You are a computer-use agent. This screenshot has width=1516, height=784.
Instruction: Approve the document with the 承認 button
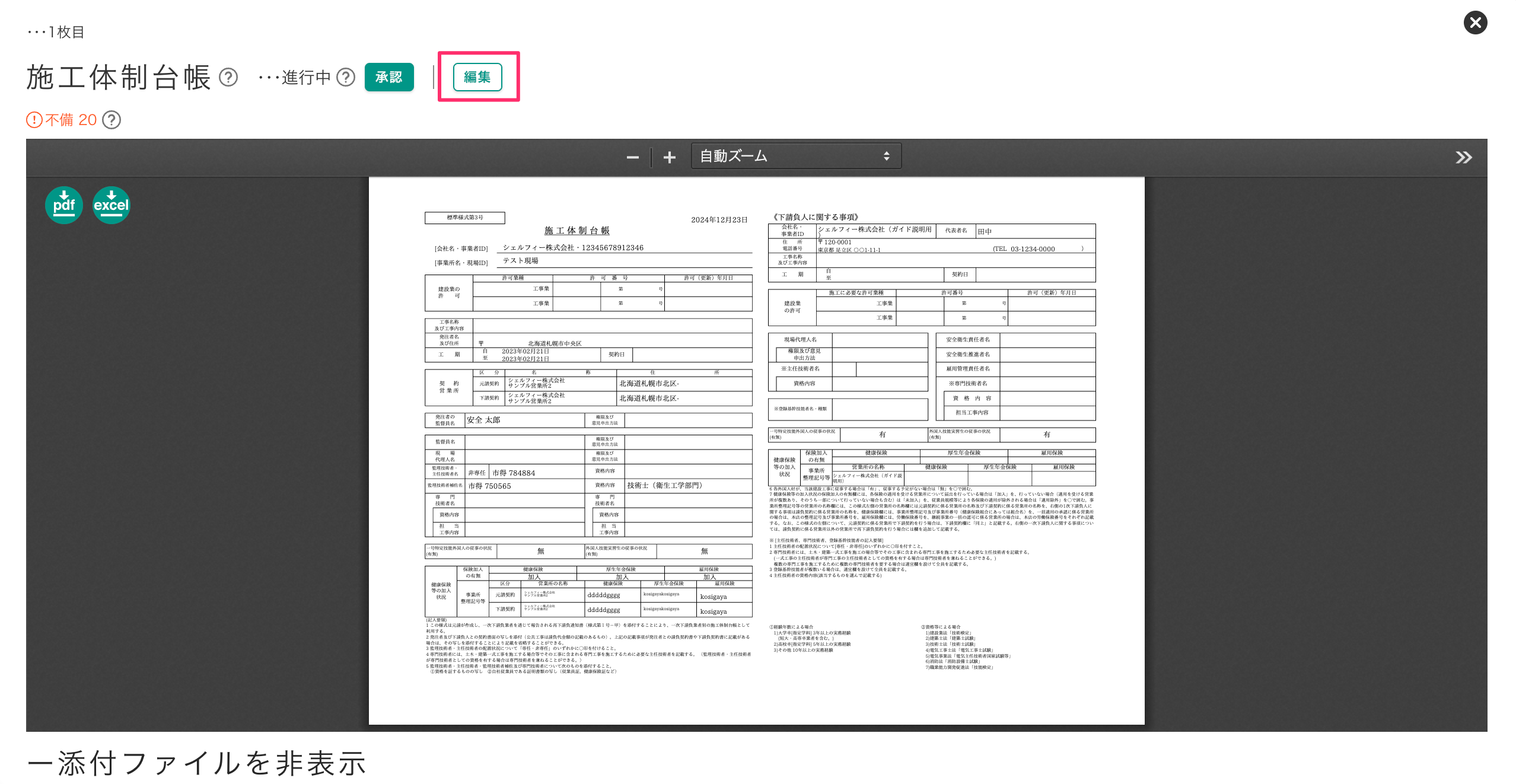390,77
